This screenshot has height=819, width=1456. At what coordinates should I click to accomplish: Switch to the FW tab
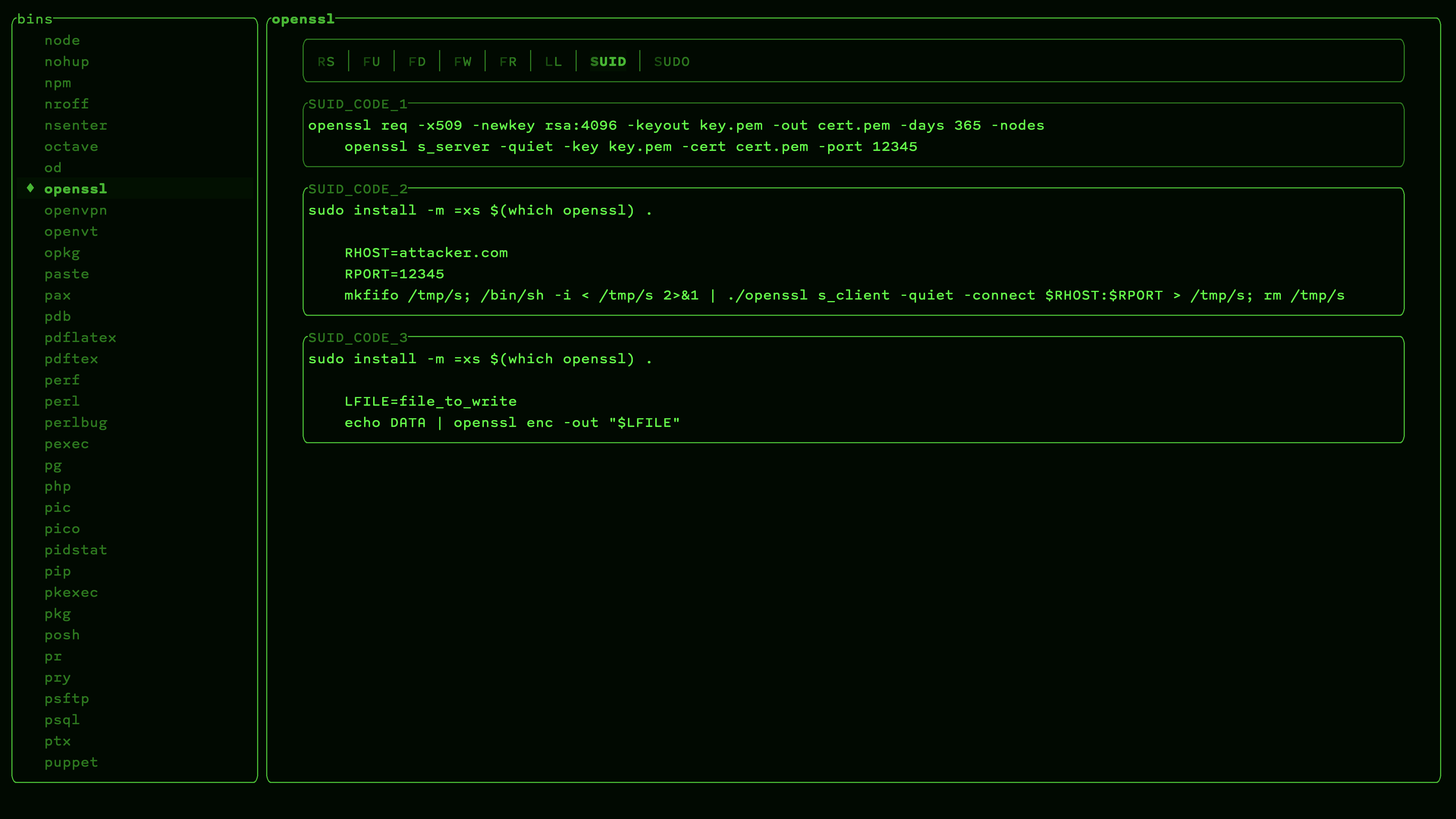(x=462, y=61)
